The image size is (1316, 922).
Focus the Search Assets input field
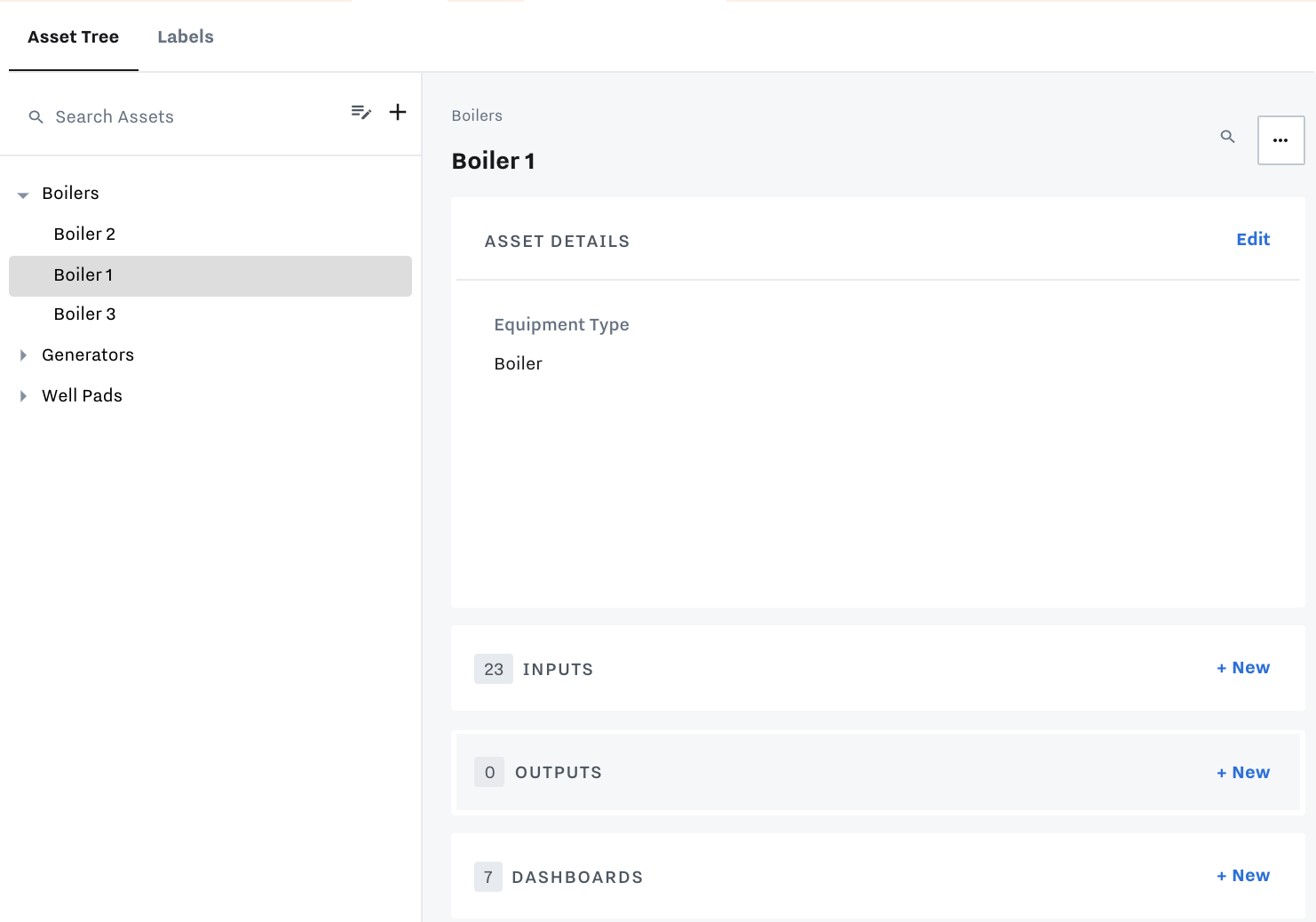[186, 117]
